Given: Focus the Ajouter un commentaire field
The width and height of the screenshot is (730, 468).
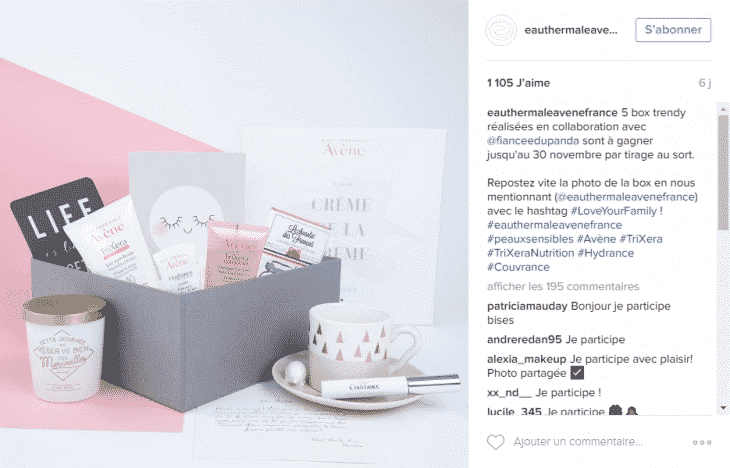Looking at the screenshot, I should click(x=578, y=442).
